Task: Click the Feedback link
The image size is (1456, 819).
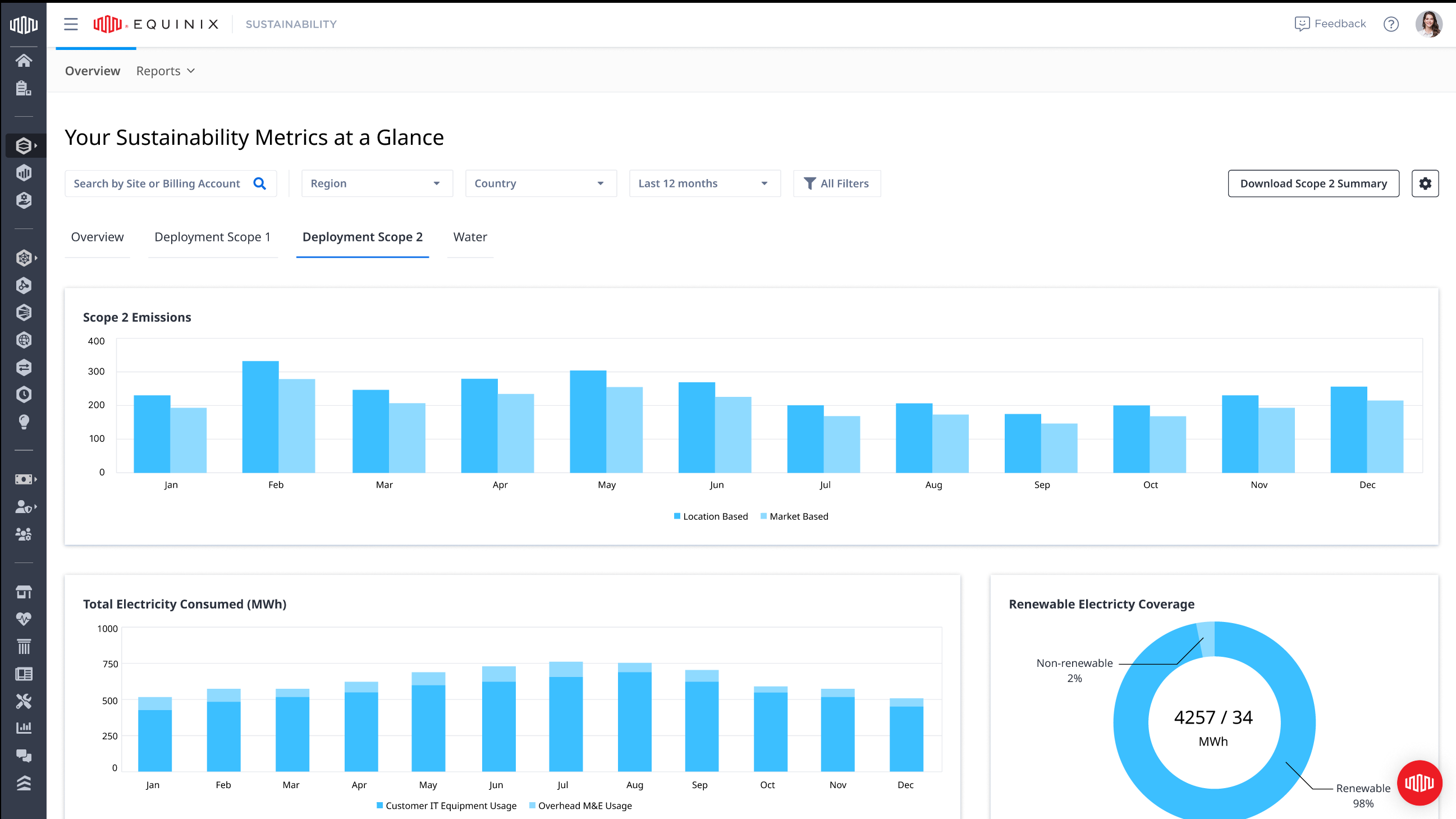Action: [x=1330, y=24]
